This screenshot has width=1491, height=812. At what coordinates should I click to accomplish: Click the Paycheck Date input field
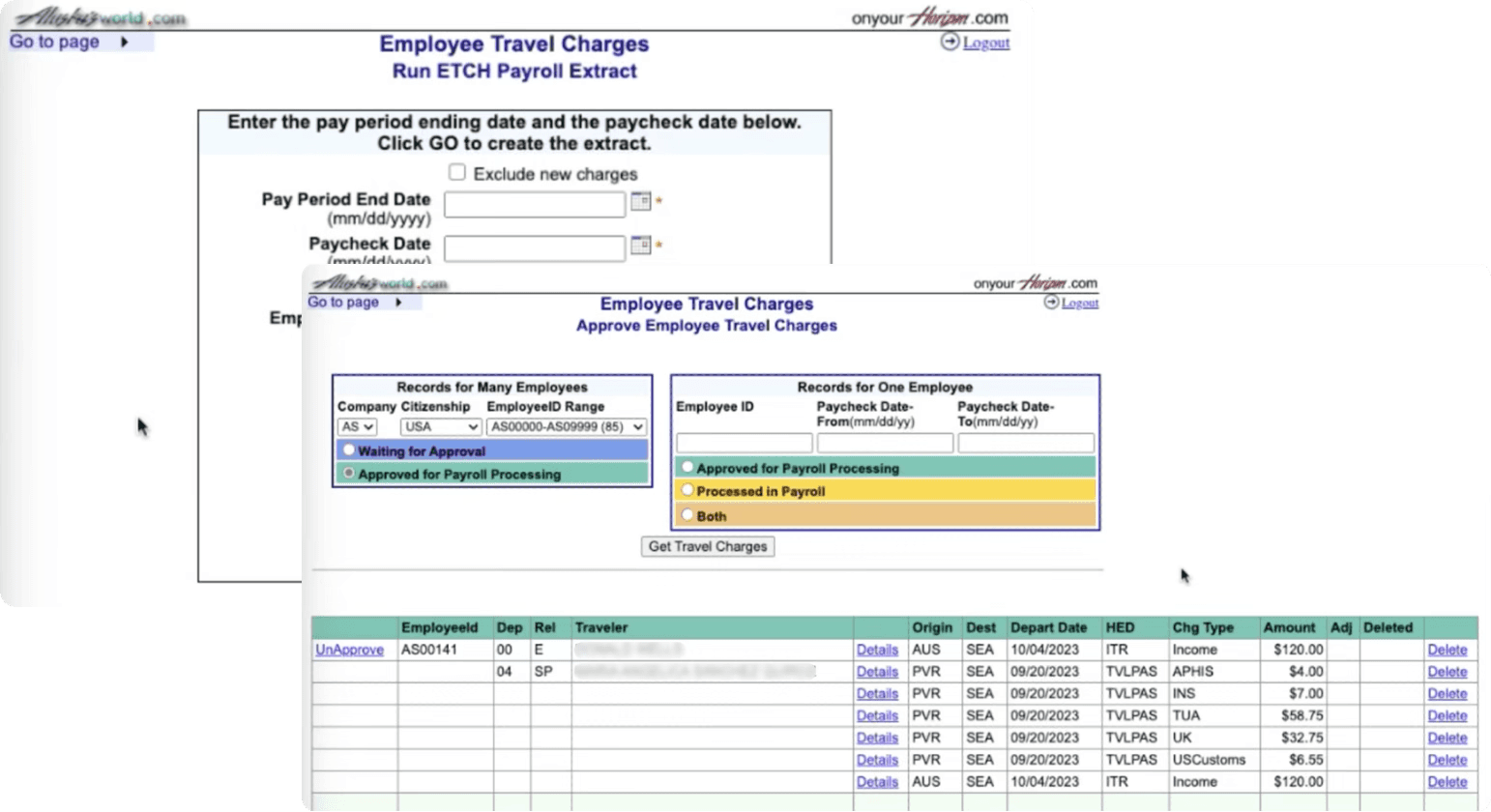coord(535,248)
